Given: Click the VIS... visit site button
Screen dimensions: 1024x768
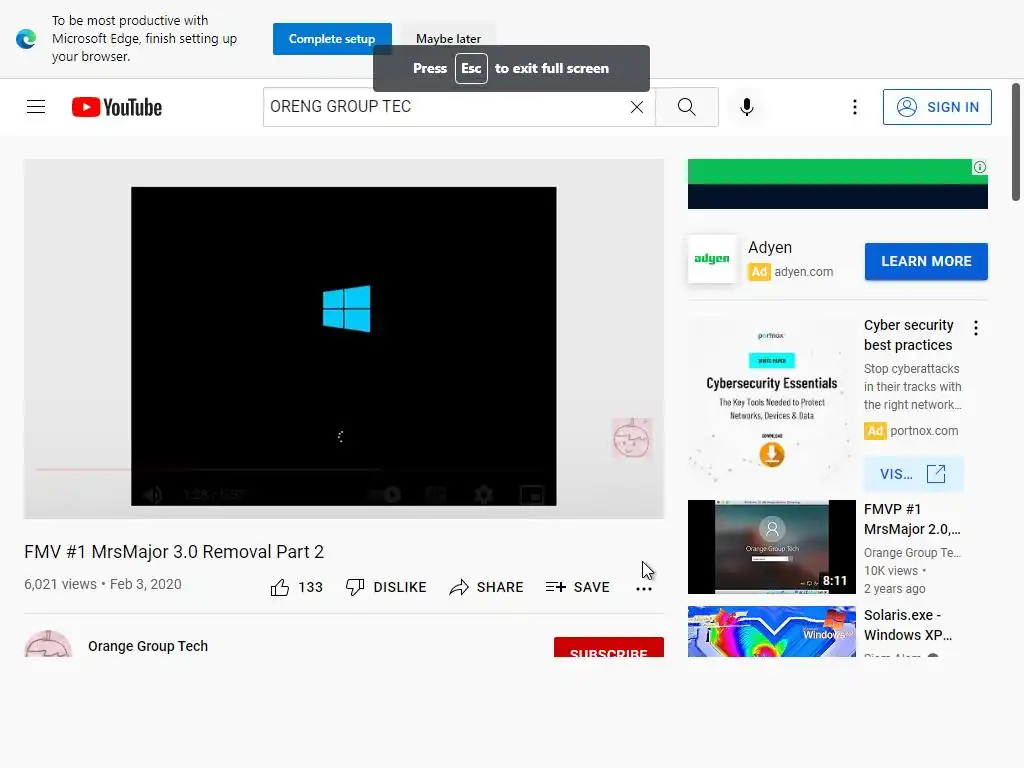Looking at the screenshot, I should tap(913, 474).
